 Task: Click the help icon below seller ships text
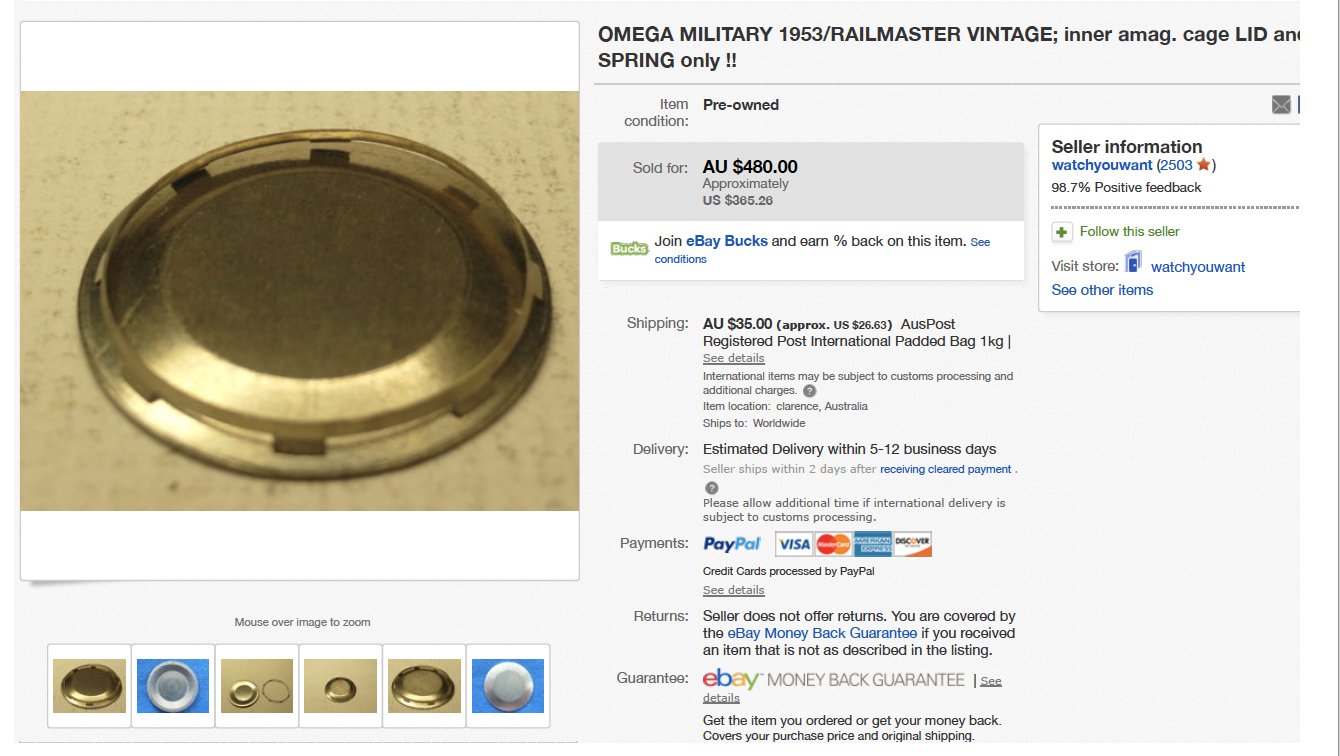pos(712,488)
